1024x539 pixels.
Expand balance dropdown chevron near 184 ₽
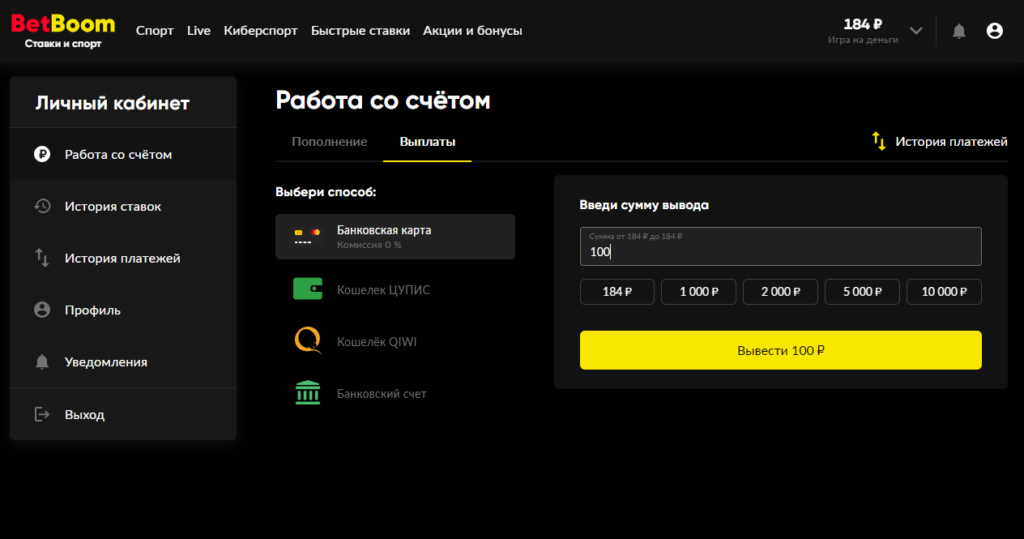[916, 31]
